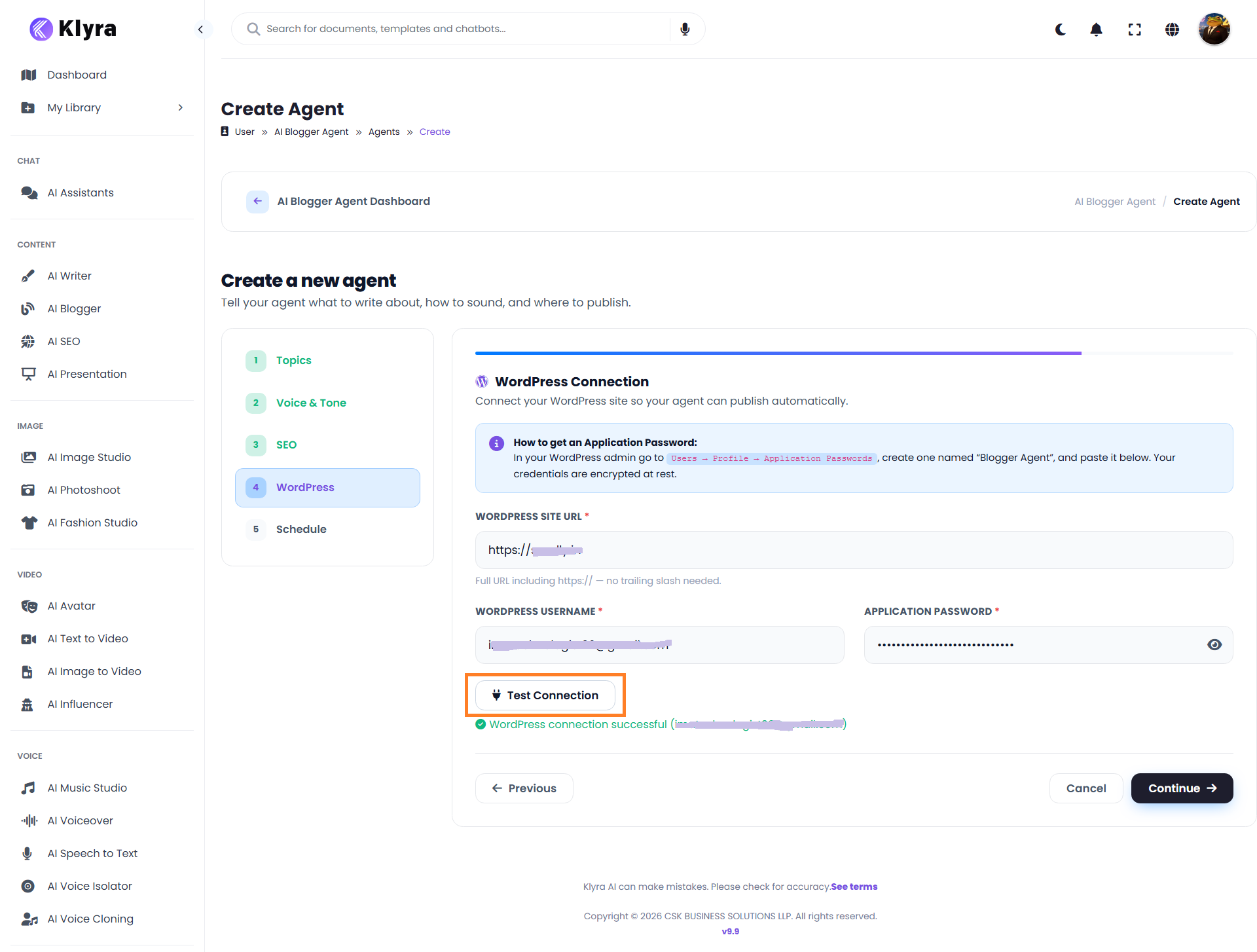1257x952 pixels.
Task: Go back with Previous button
Action: click(524, 788)
